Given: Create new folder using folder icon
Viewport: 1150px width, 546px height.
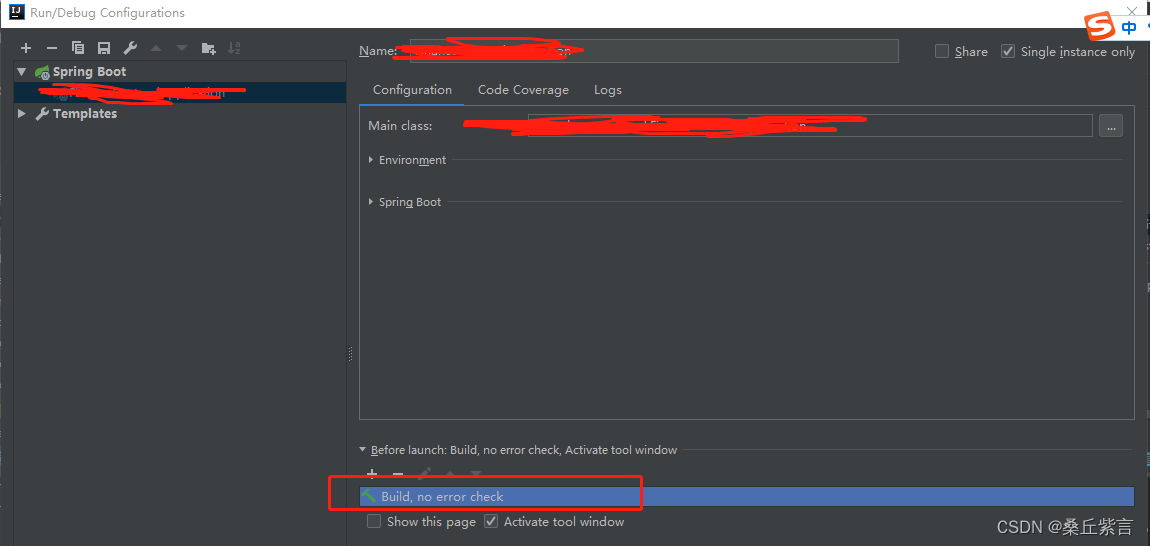Looking at the screenshot, I should point(208,48).
